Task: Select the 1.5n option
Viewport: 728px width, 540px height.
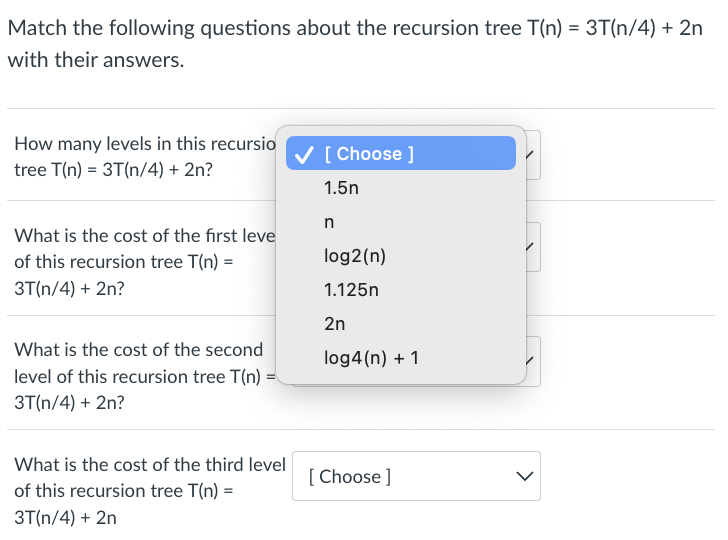Action: (341, 187)
